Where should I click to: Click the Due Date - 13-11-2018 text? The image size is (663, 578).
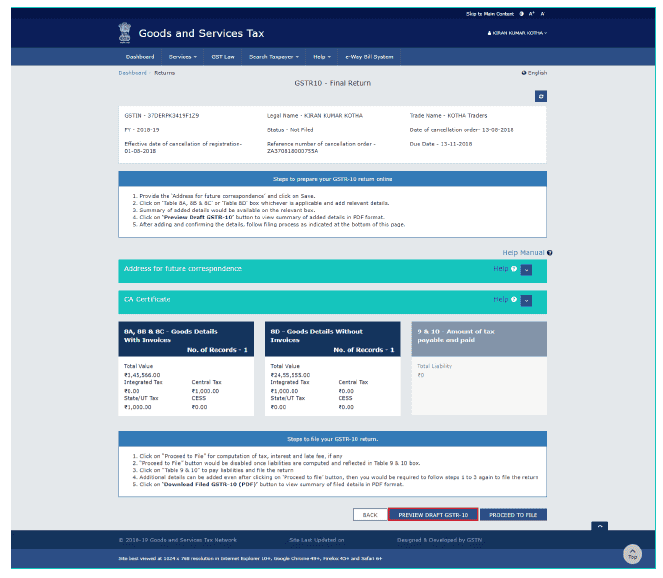pyautogui.click(x=441, y=144)
